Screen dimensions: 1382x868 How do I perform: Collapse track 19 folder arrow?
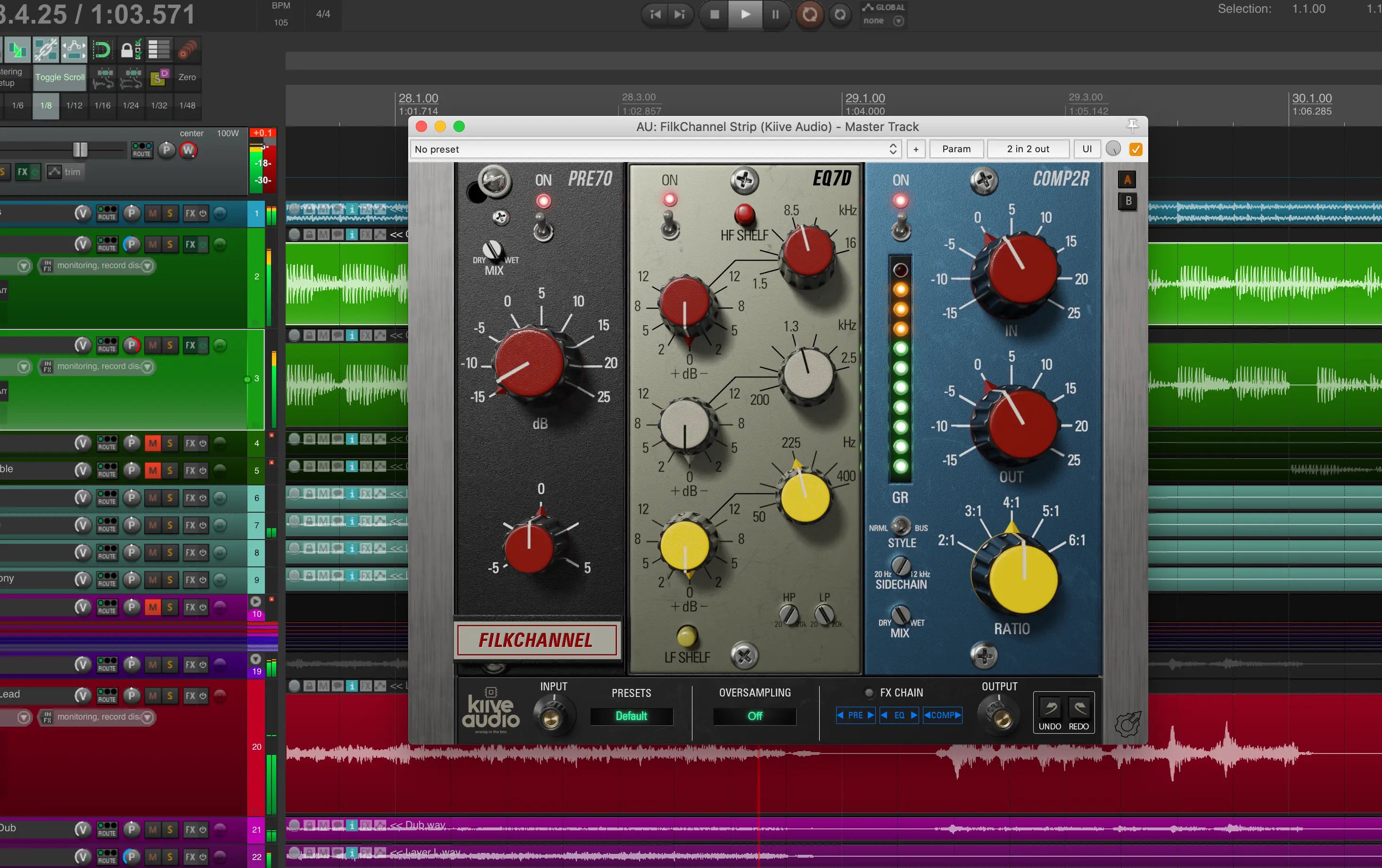click(x=256, y=659)
